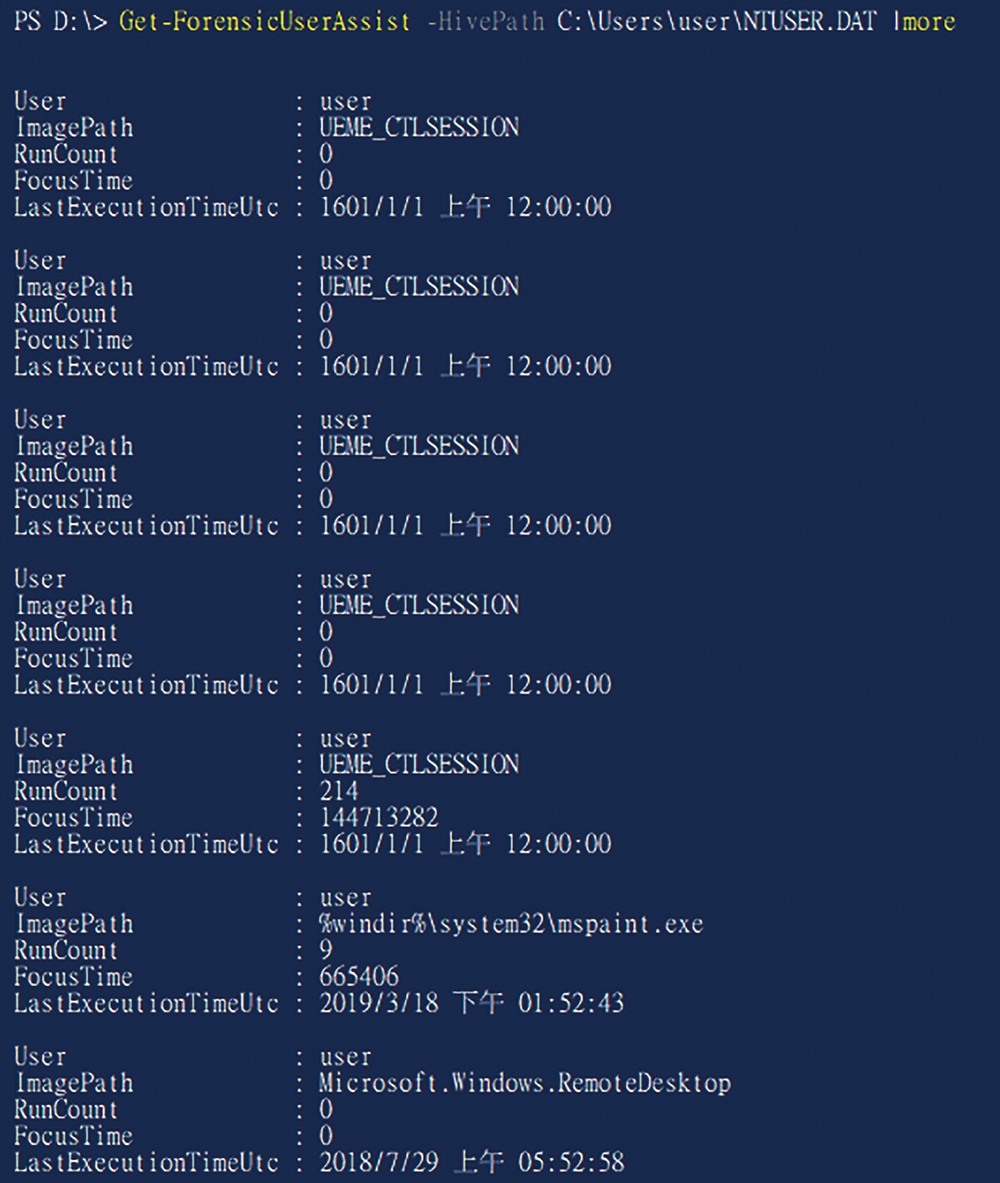Click the third UEME_CTLSESSION ImagePath value
This screenshot has height=1183, width=1000.
[419, 445]
